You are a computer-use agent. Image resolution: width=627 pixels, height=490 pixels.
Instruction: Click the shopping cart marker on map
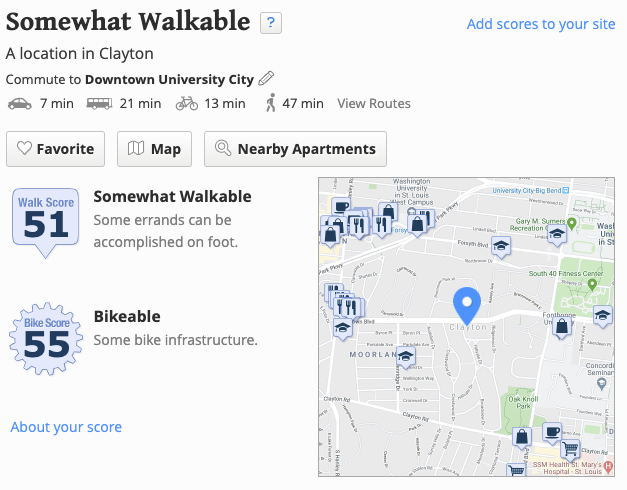tap(570, 449)
